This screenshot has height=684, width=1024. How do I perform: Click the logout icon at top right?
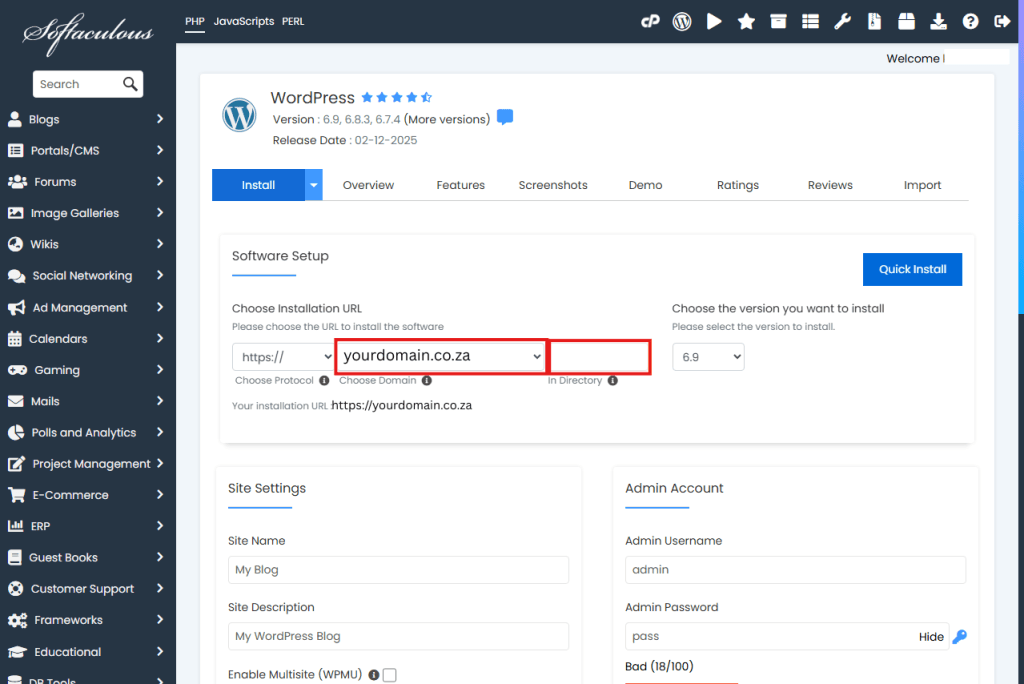(x=1002, y=21)
